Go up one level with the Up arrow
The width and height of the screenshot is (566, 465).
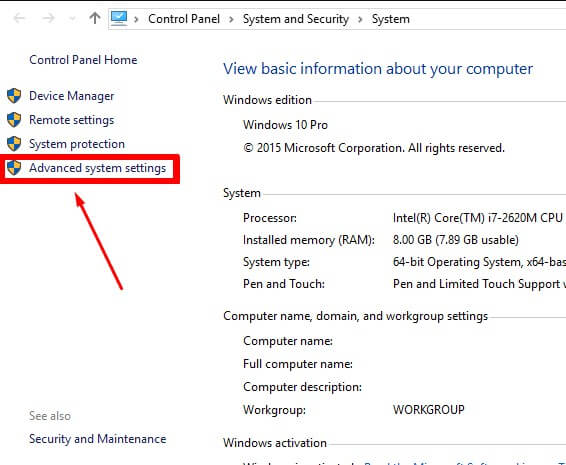point(95,18)
